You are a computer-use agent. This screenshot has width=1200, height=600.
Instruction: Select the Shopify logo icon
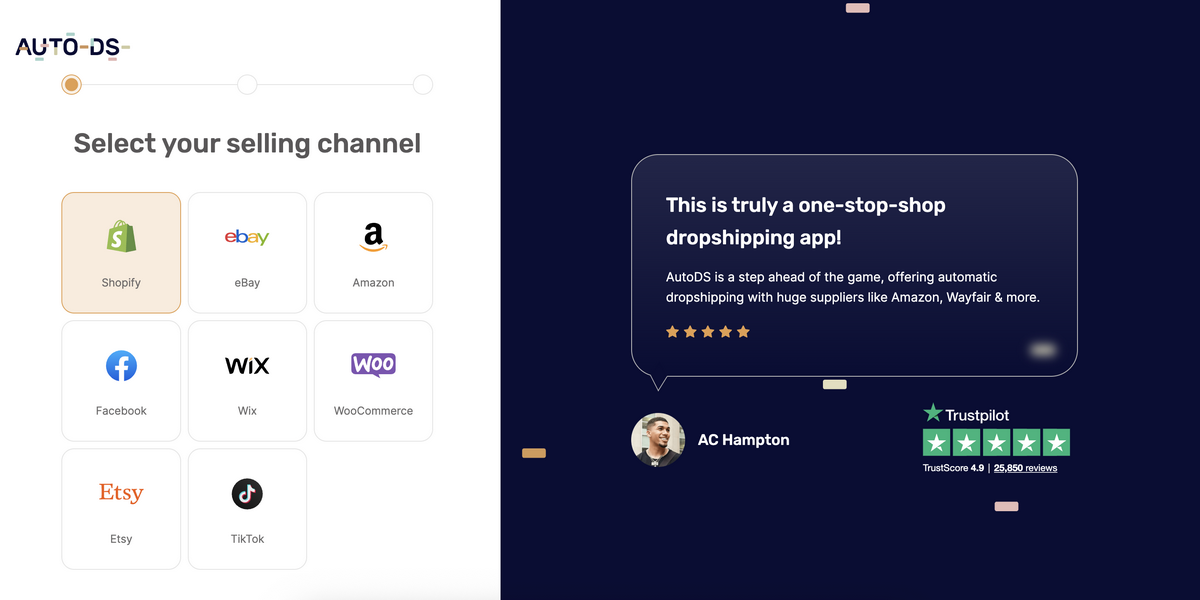121,237
